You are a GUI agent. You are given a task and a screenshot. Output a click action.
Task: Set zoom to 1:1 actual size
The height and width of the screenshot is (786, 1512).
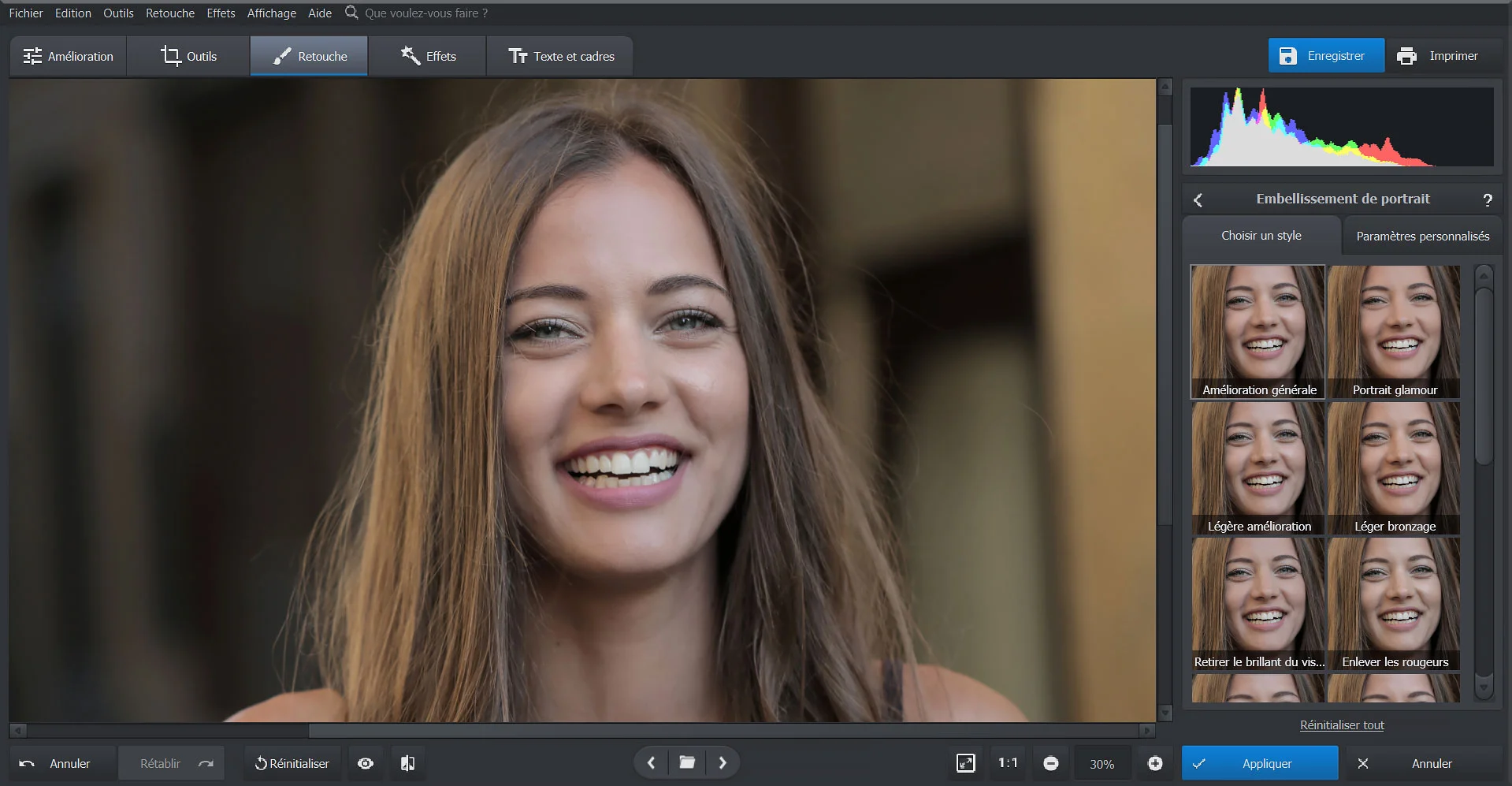point(1008,763)
